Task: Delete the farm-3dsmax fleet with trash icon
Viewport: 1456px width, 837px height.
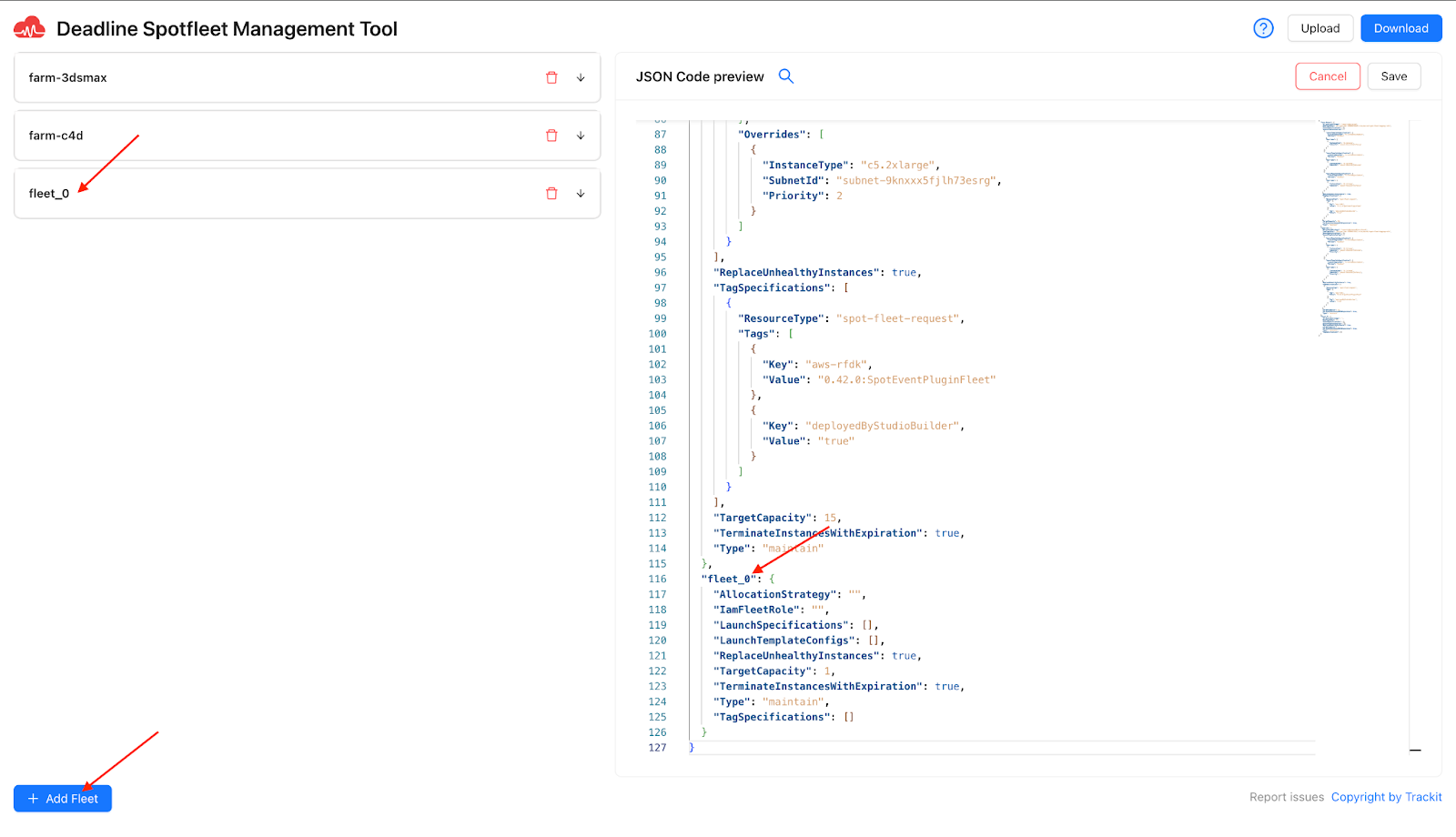Action: pyautogui.click(x=551, y=77)
